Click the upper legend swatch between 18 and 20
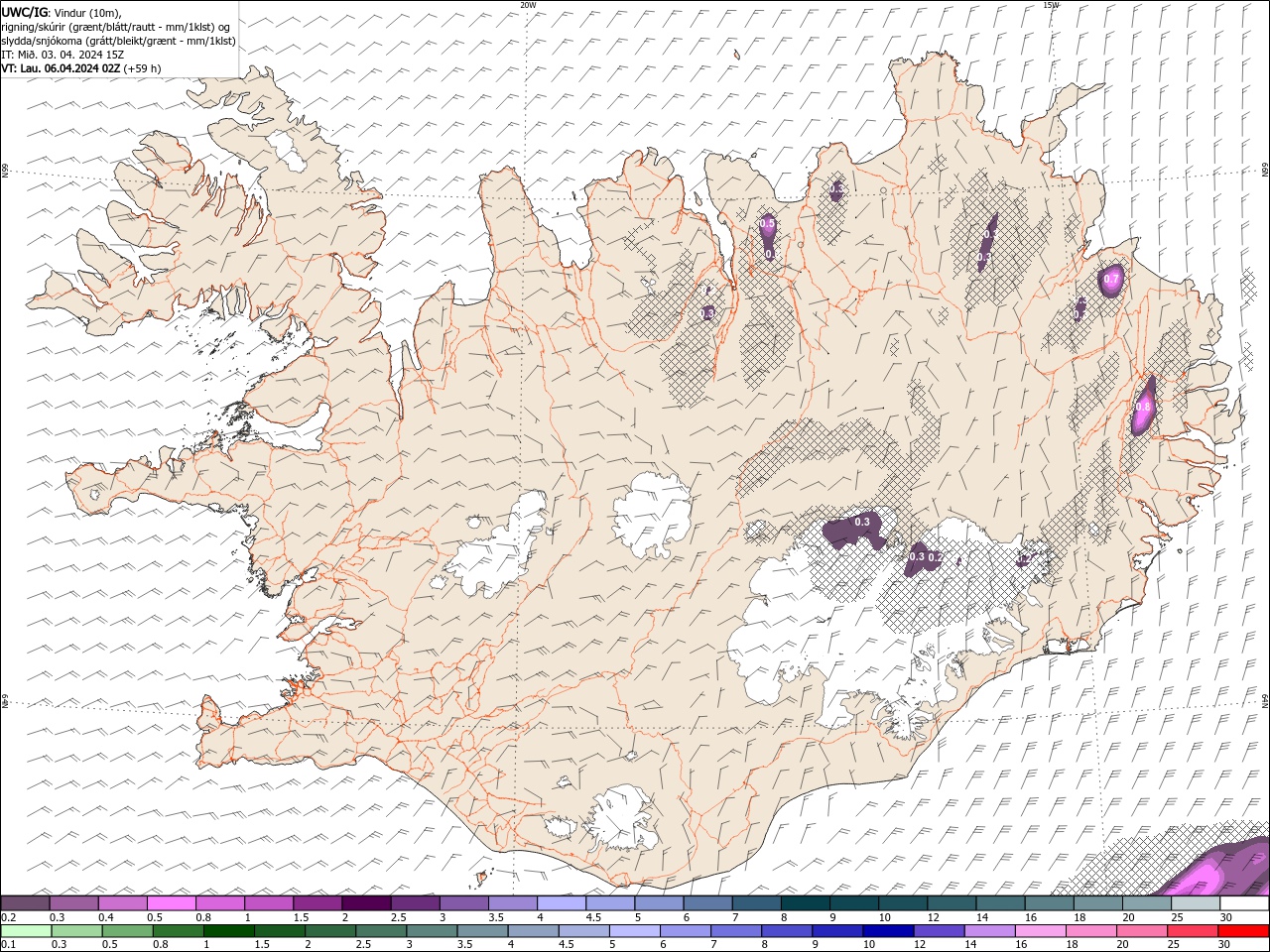 point(1096,903)
